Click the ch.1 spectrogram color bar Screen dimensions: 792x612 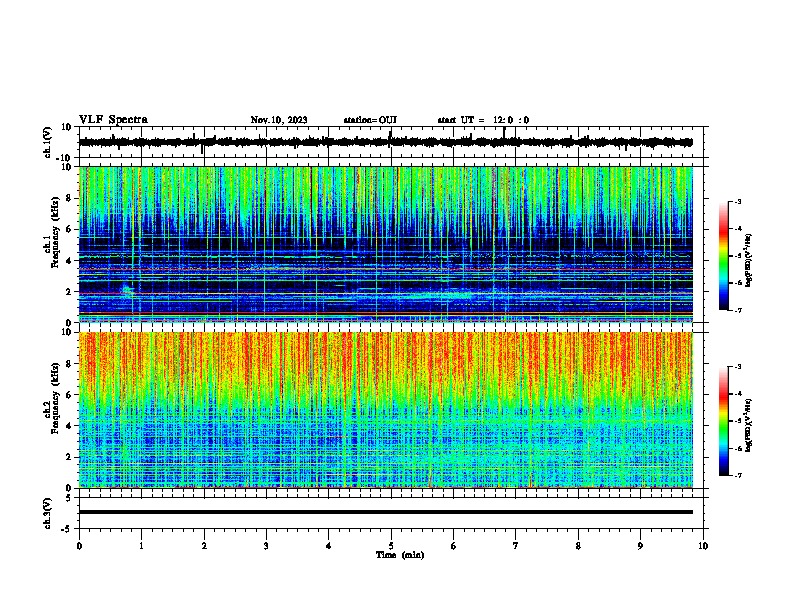tap(724, 256)
